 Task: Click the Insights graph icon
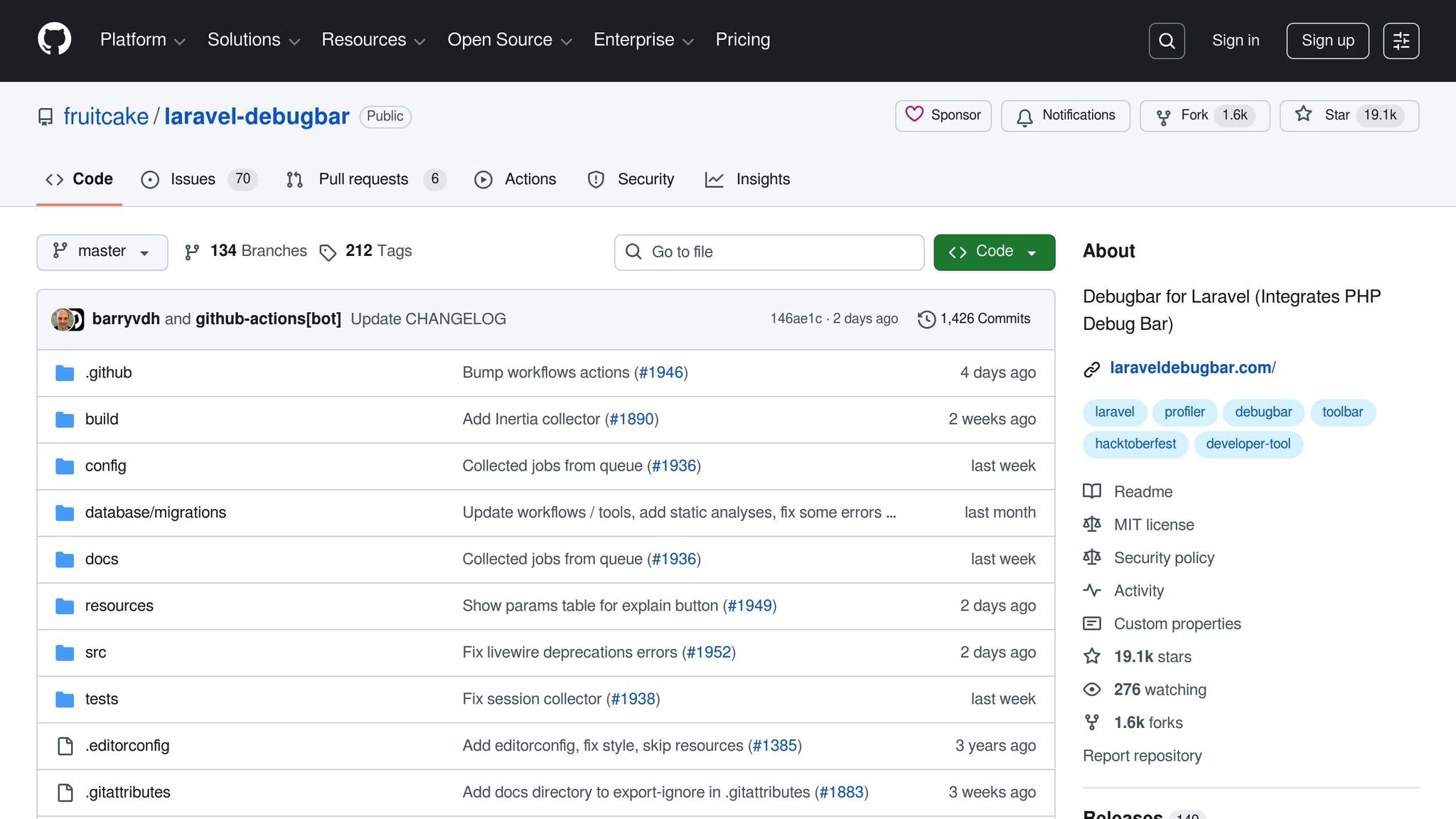(714, 179)
